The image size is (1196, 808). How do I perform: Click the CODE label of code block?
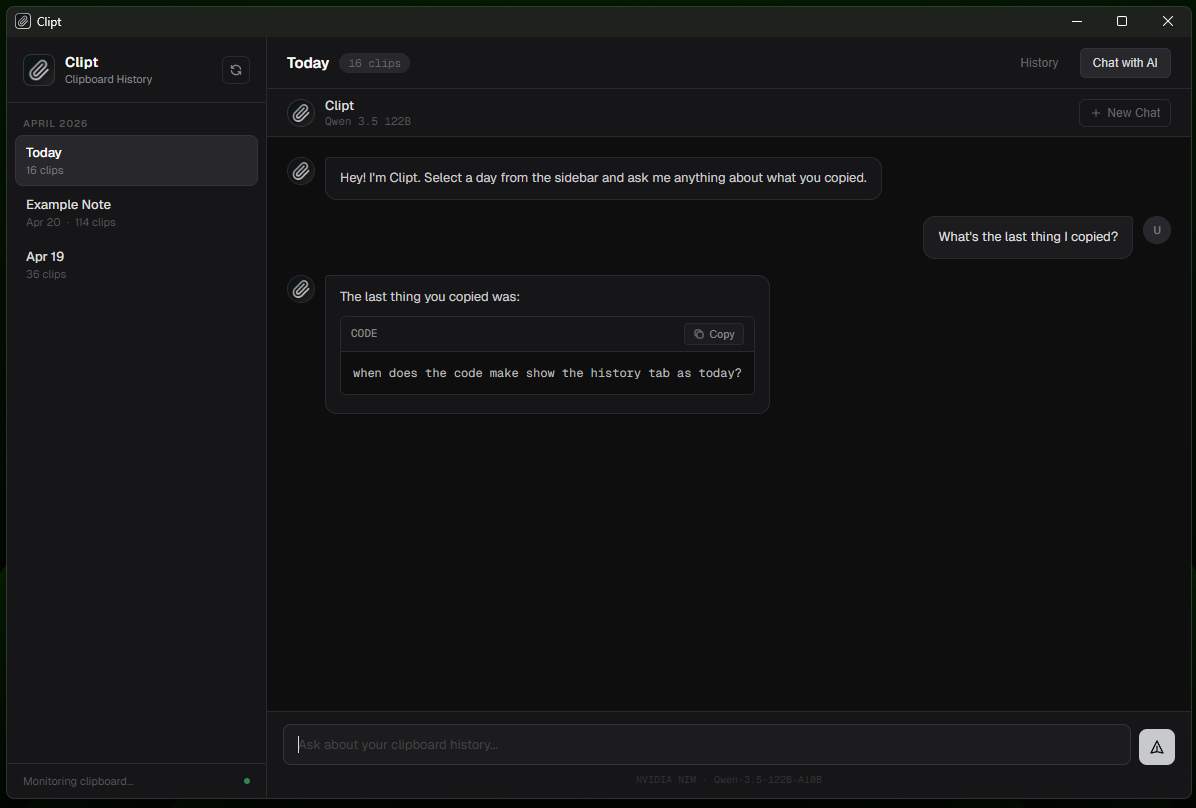(x=364, y=333)
